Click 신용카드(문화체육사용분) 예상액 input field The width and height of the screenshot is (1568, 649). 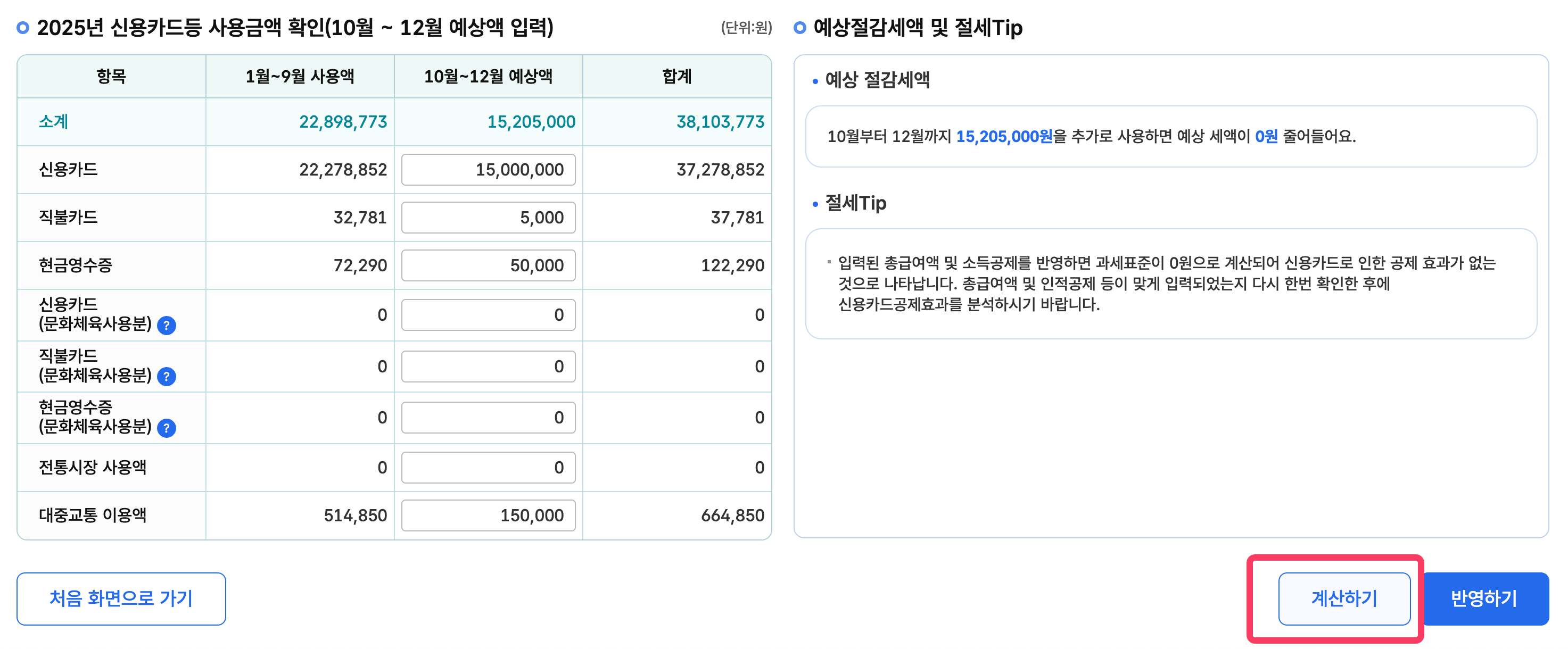click(x=488, y=314)
